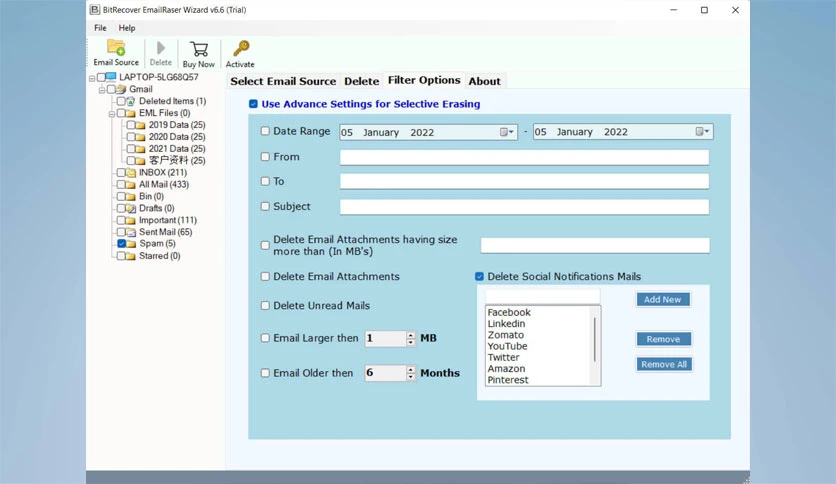Select Pinterest in the social list
This screenshot has height=484, width=836.
[x=508, y=380]
